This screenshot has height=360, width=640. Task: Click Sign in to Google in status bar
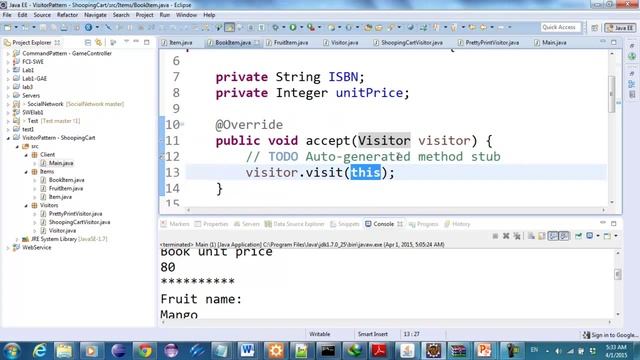point(610,335)
